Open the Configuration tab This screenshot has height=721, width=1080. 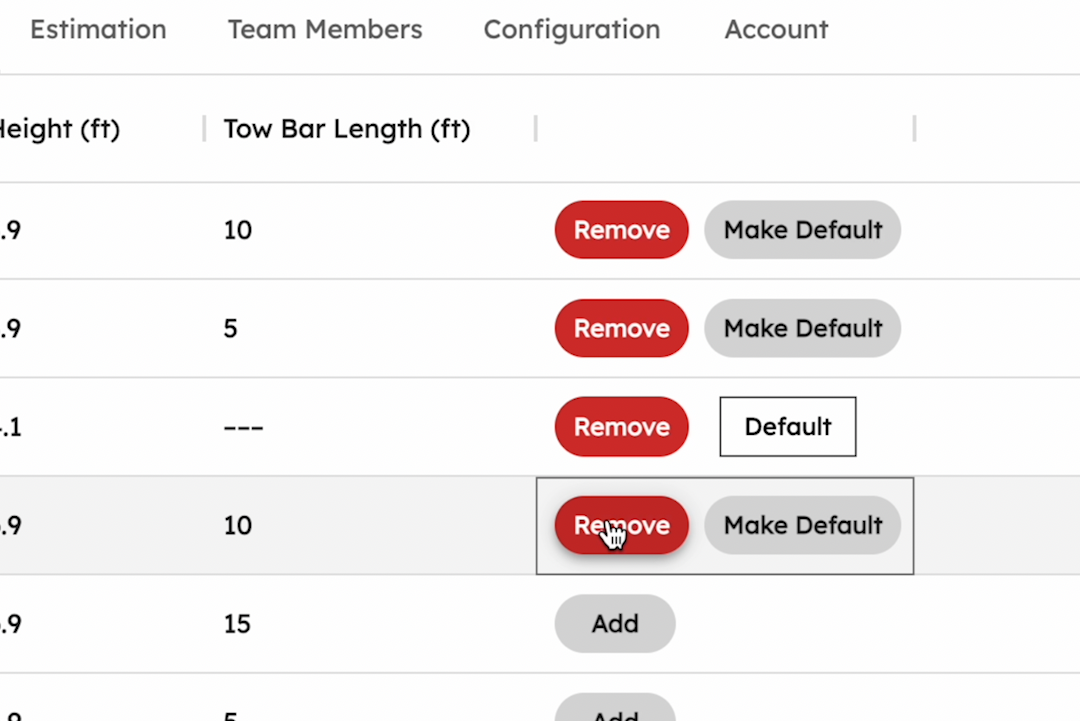(572, 30)
